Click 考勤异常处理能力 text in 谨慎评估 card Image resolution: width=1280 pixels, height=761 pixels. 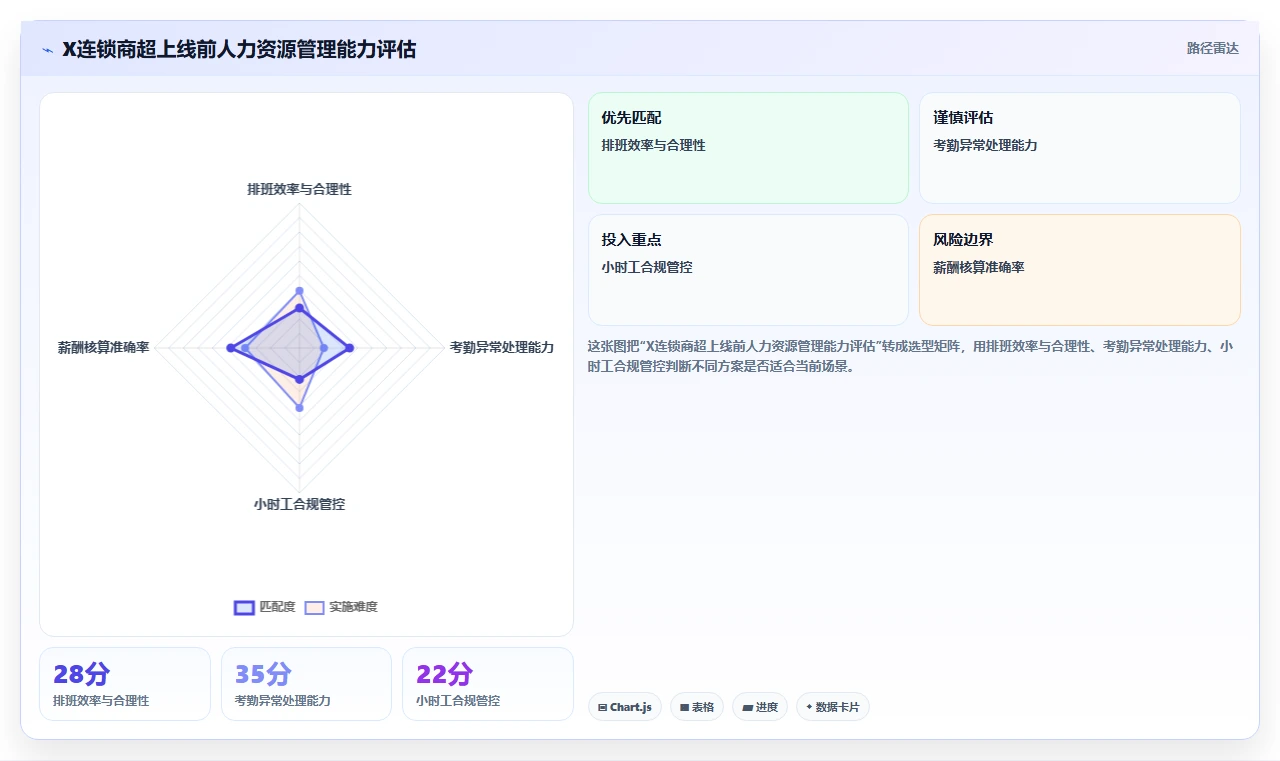click(x=985, y=145)
